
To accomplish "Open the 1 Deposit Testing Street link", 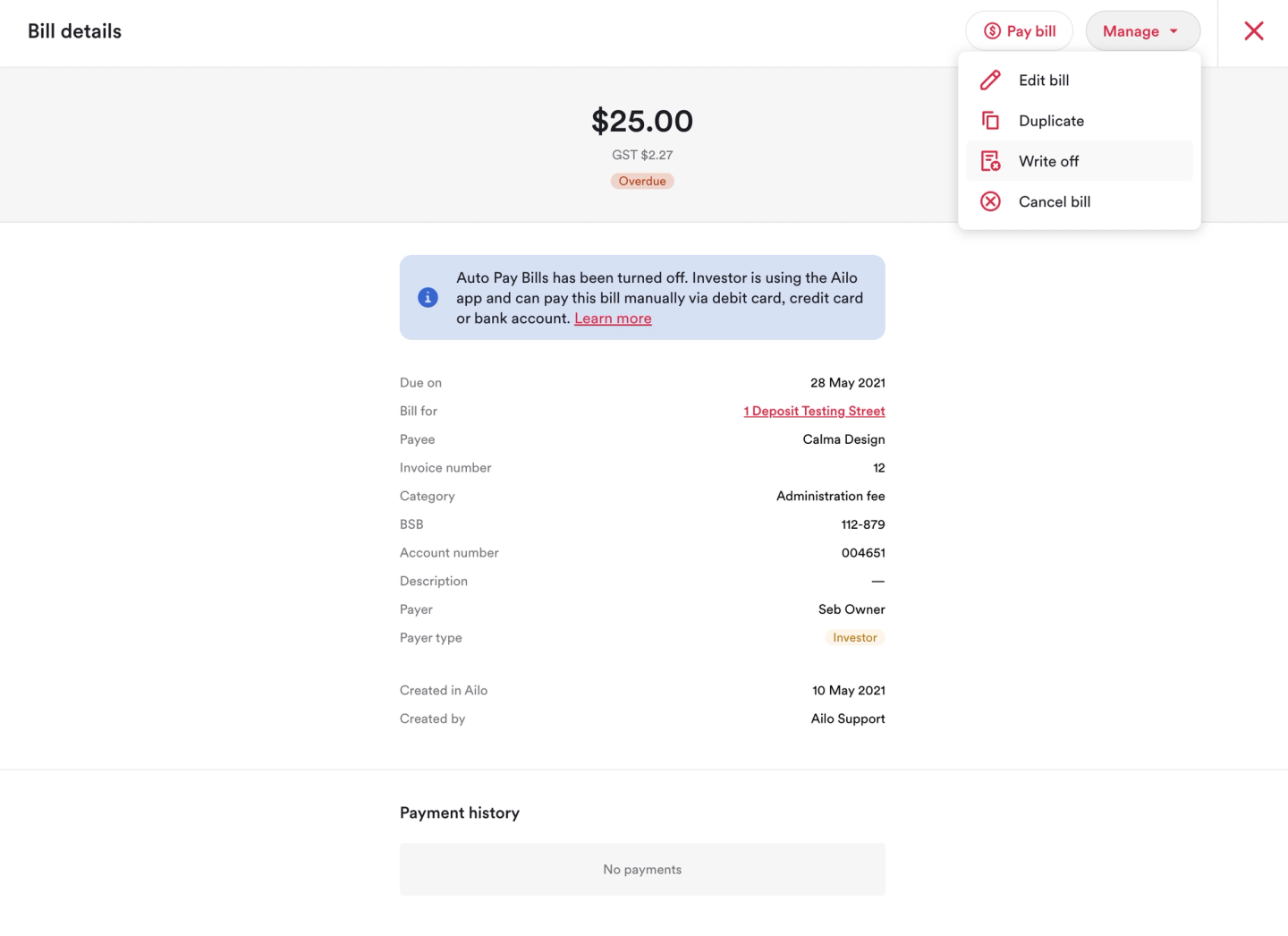I will point(814,411).
